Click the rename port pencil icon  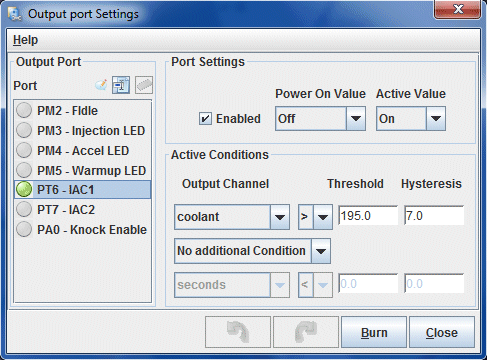[101, 85]
